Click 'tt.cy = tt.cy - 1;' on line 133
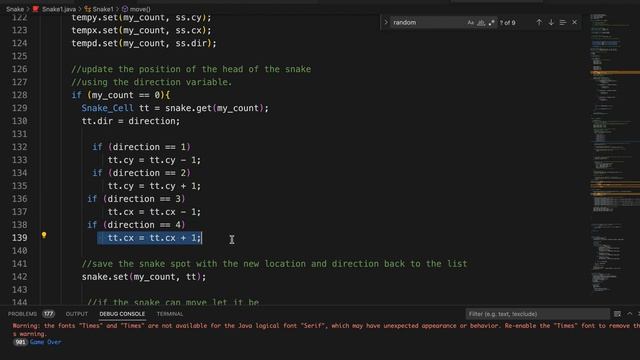 [x=154, y=160]
